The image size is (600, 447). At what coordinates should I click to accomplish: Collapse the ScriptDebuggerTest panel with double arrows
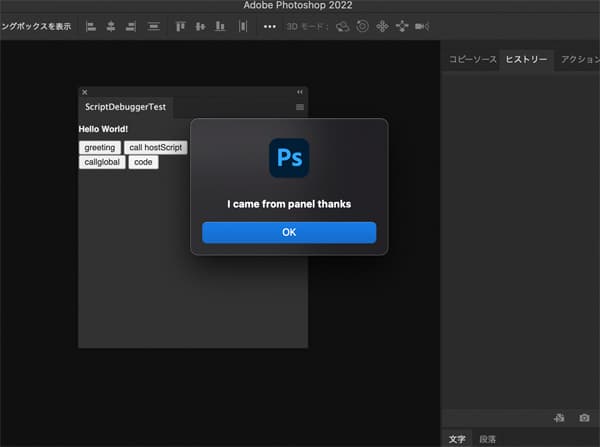[x=300, y=92]
